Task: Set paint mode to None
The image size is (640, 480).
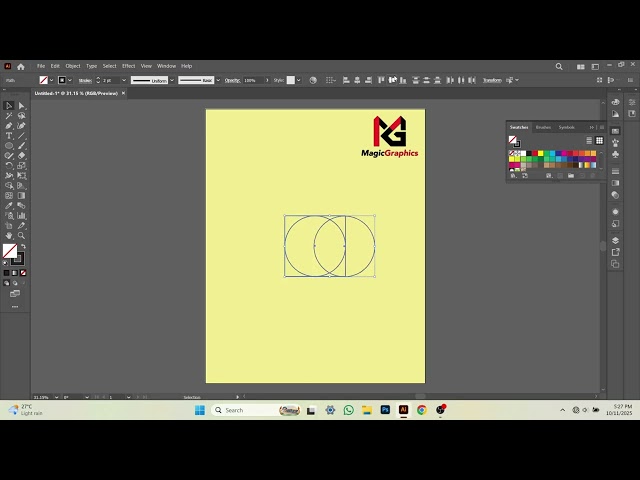Action: coord(23,273)
